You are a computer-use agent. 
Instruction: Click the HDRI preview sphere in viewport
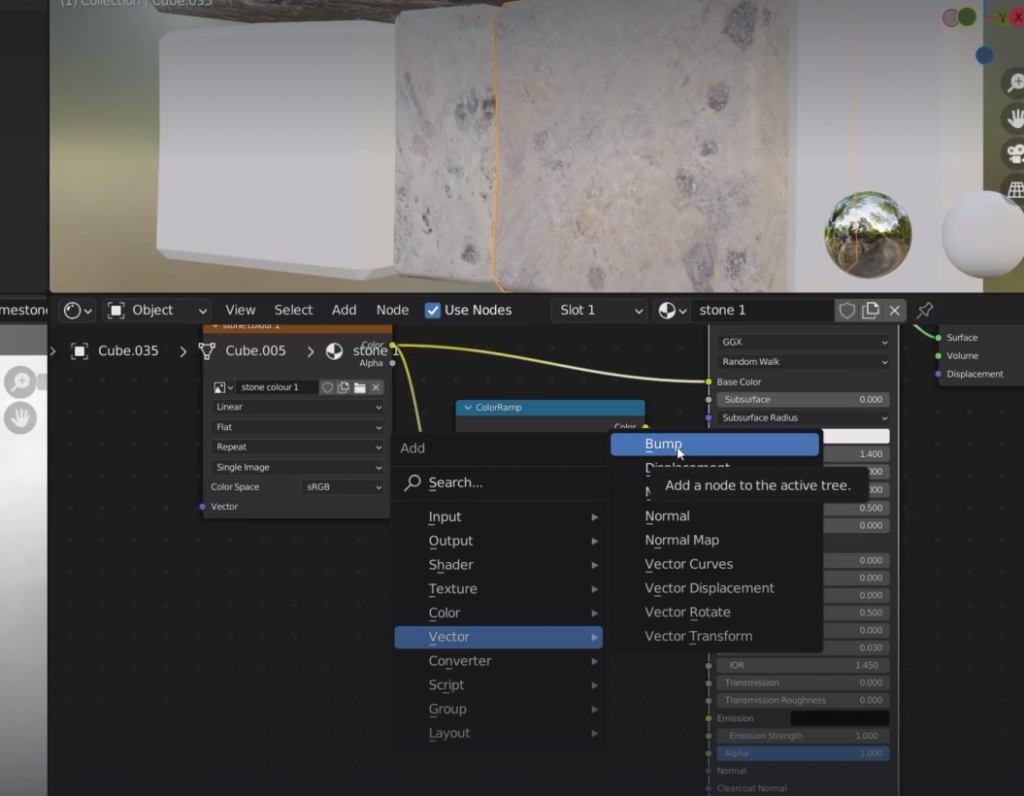coord(868,234)
